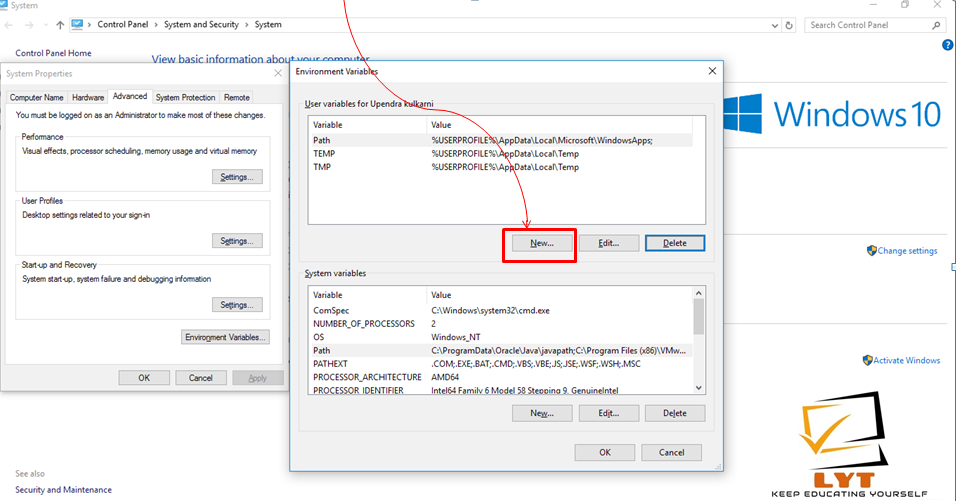Screen dimensions: 956x501
Task: Select the TMP user variable row
Action: pyautogui.click(x=501, y=167)
